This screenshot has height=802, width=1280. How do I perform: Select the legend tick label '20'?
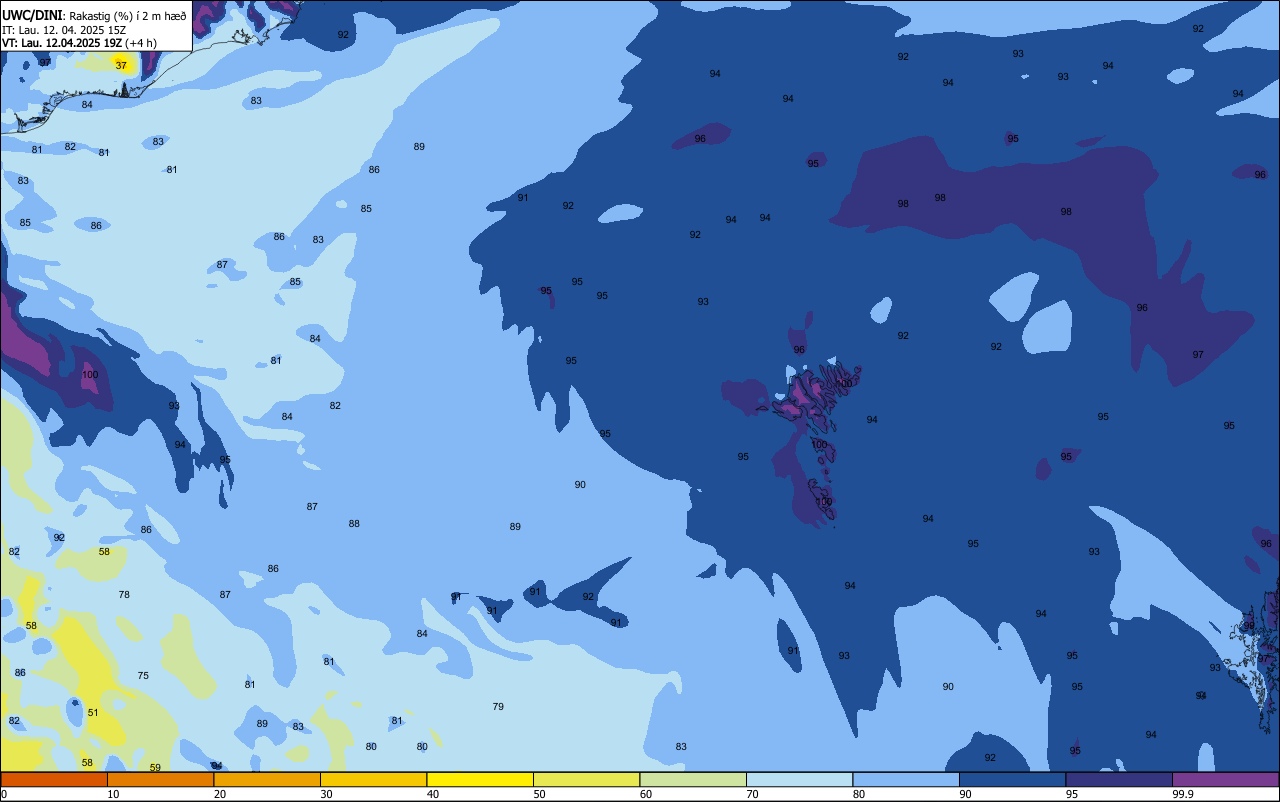point(220,794)
